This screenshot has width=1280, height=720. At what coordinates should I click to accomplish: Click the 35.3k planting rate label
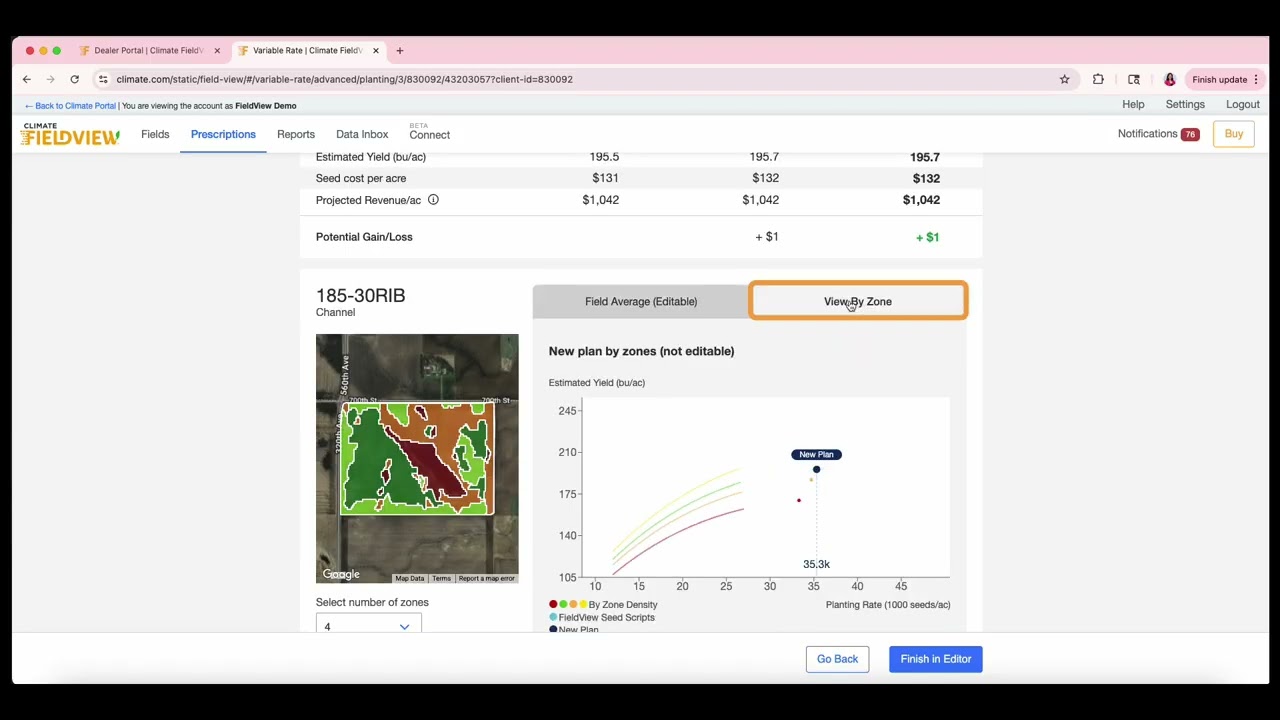[816, 564]
